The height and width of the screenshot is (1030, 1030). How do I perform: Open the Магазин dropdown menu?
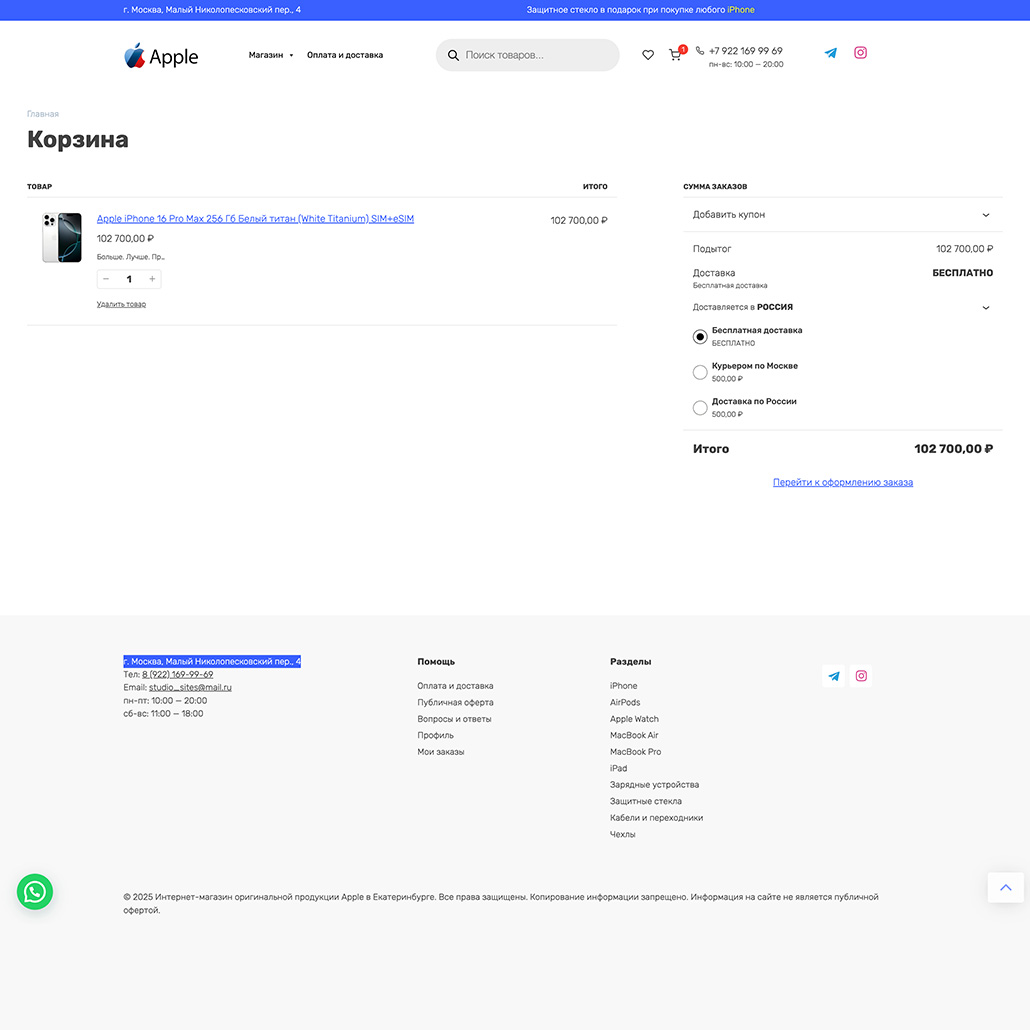[x=270, y=55]
